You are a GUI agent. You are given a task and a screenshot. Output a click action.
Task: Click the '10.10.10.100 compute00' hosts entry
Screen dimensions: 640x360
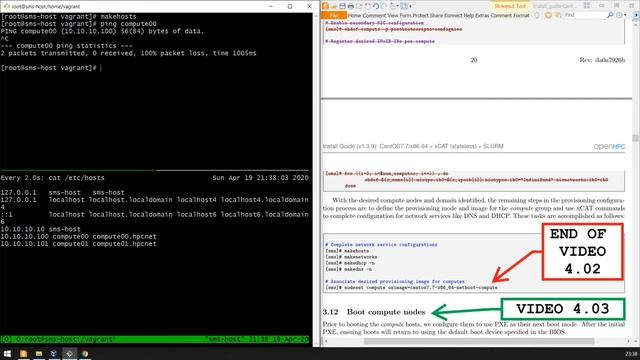coord(78,236)
